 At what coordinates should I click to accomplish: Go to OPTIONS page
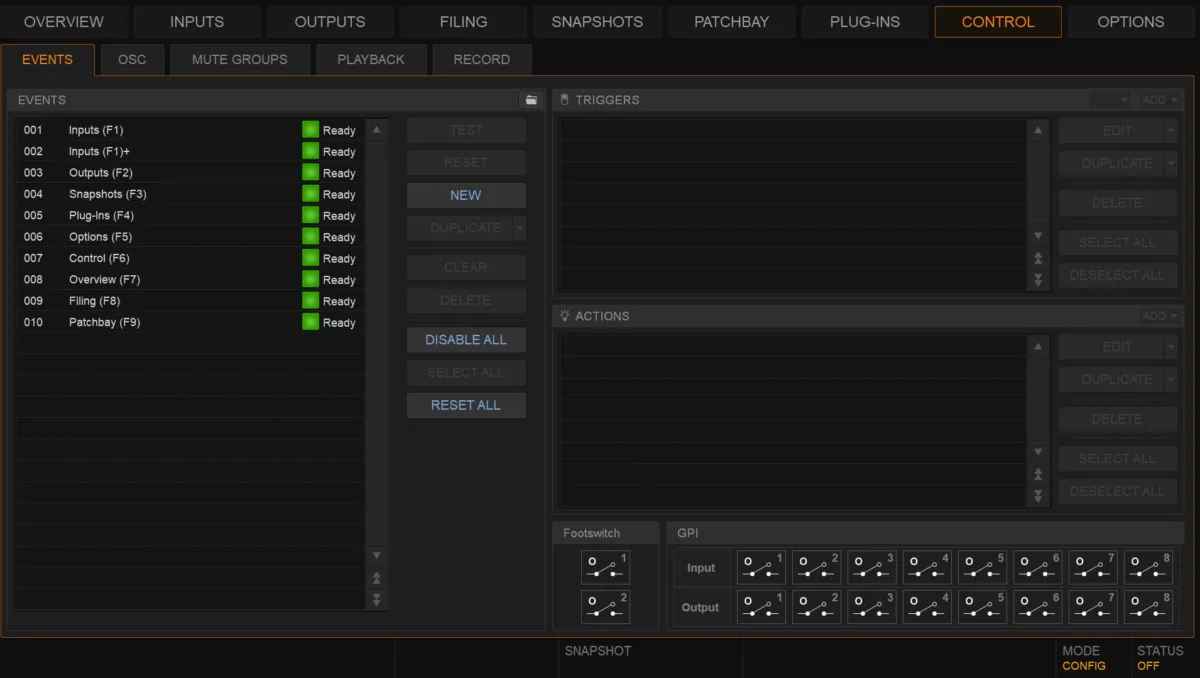[x=1131, y=21]
